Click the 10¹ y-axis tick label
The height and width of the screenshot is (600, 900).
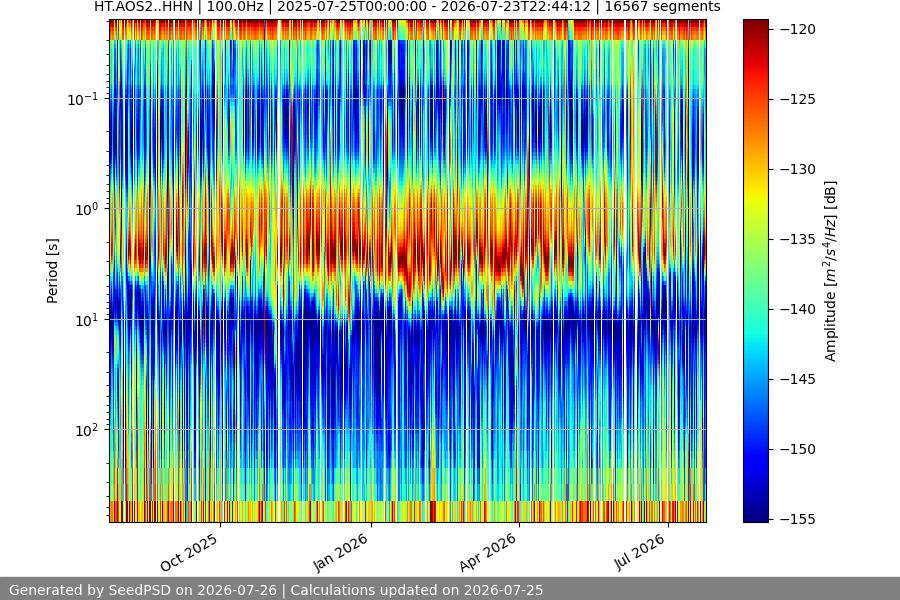coord(87,320)
